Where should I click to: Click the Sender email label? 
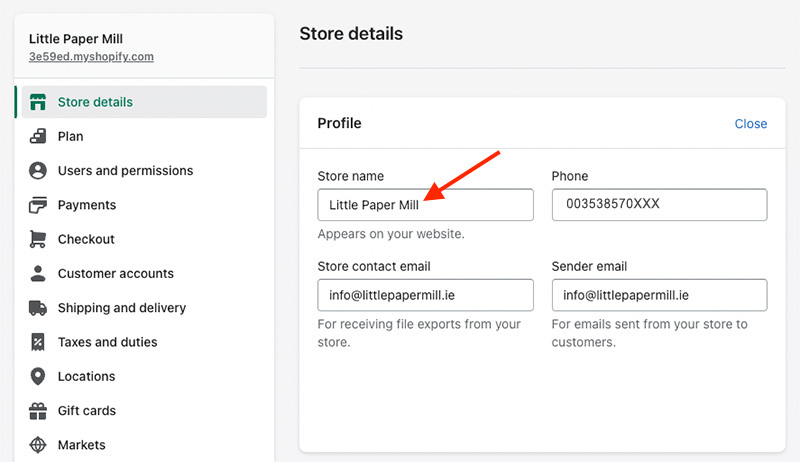pos(589,266)
